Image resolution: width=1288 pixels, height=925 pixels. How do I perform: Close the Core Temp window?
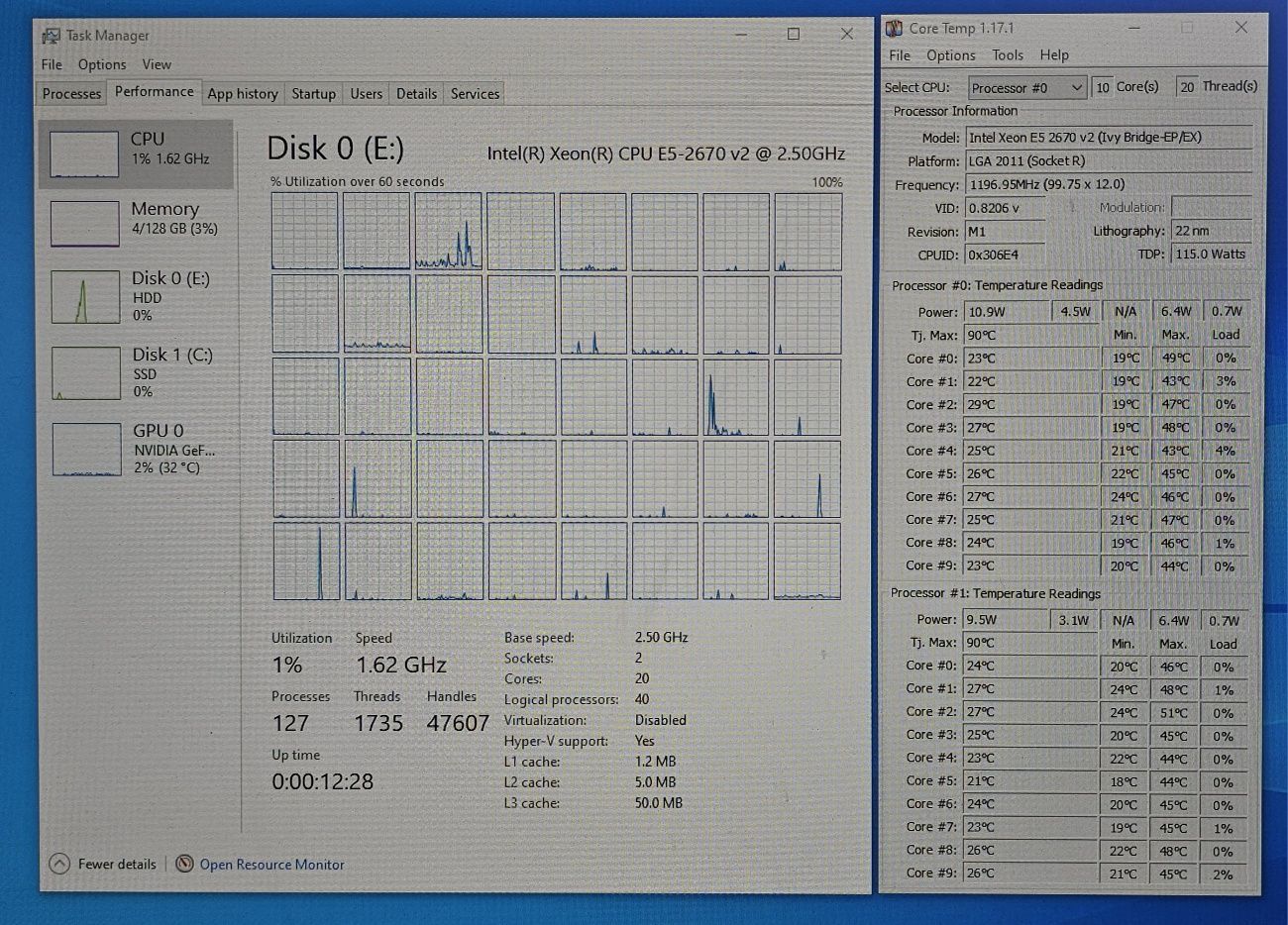click(x=1240, y=27)
